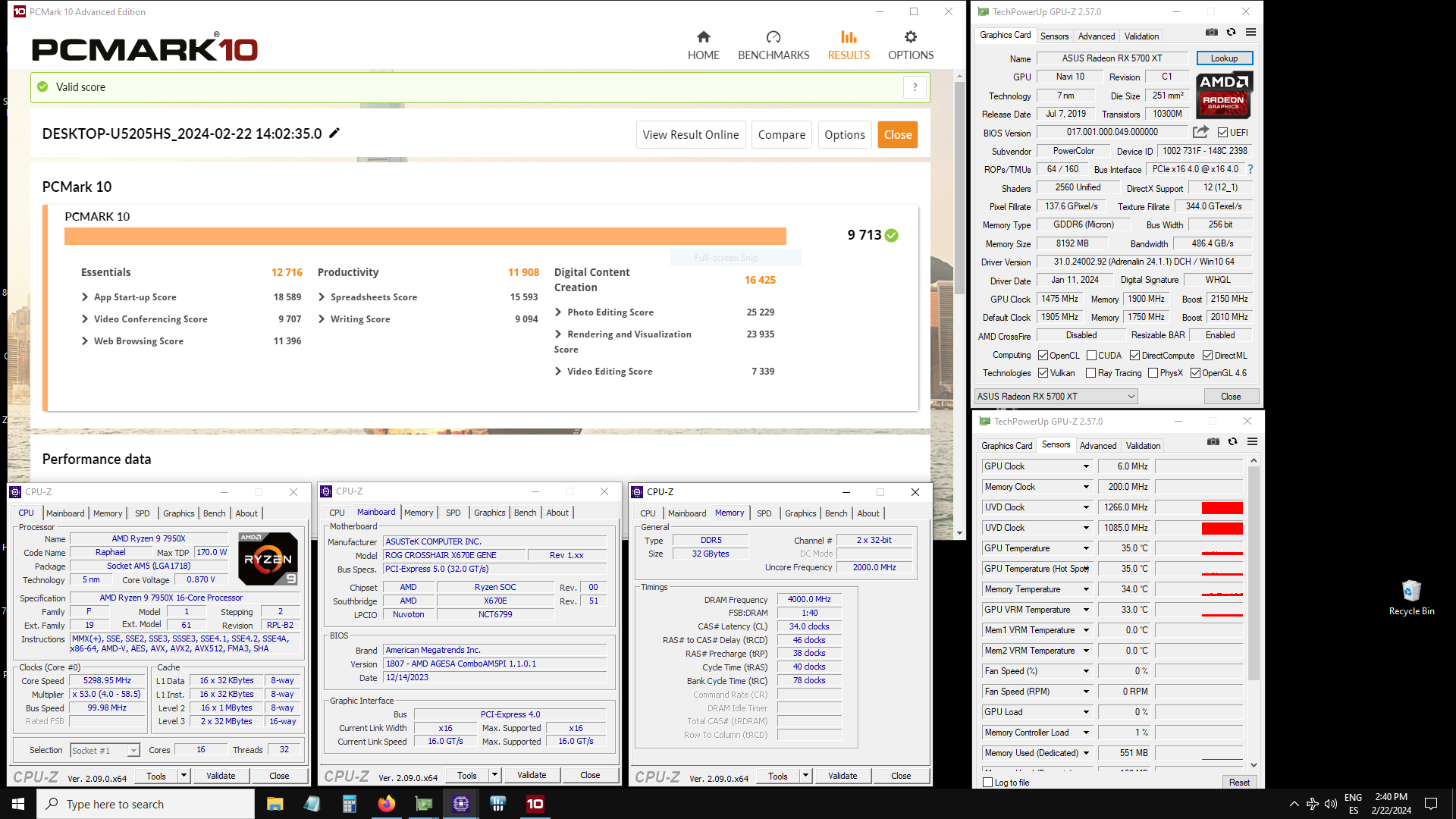Open CPU-Z taskbar icon
1456x819 pixels.
pyautogui.click(x=461, y=804)
